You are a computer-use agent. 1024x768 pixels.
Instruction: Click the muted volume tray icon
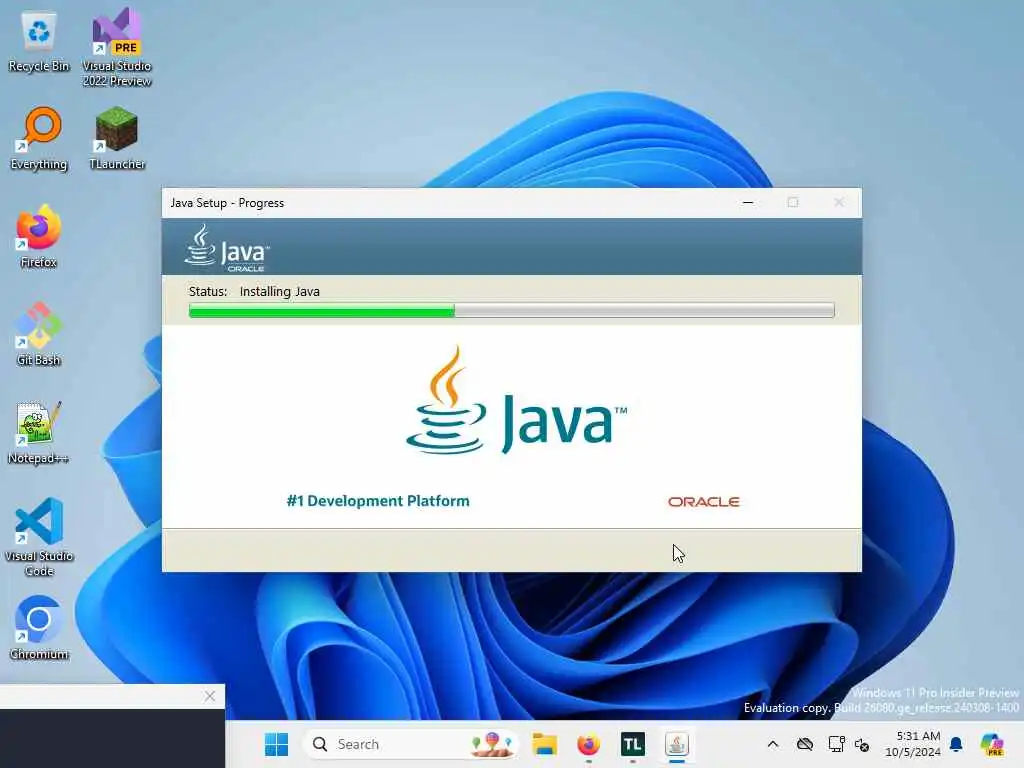[x=862, y=744]
